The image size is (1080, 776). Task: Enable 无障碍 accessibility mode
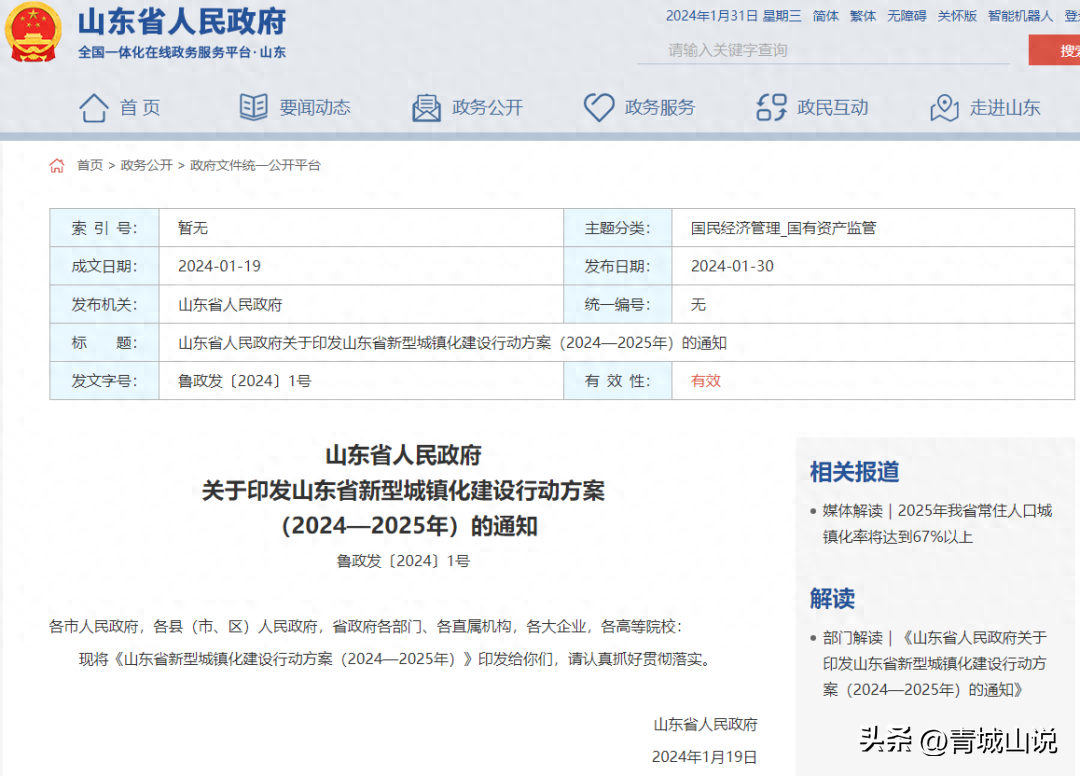[906, 16]
